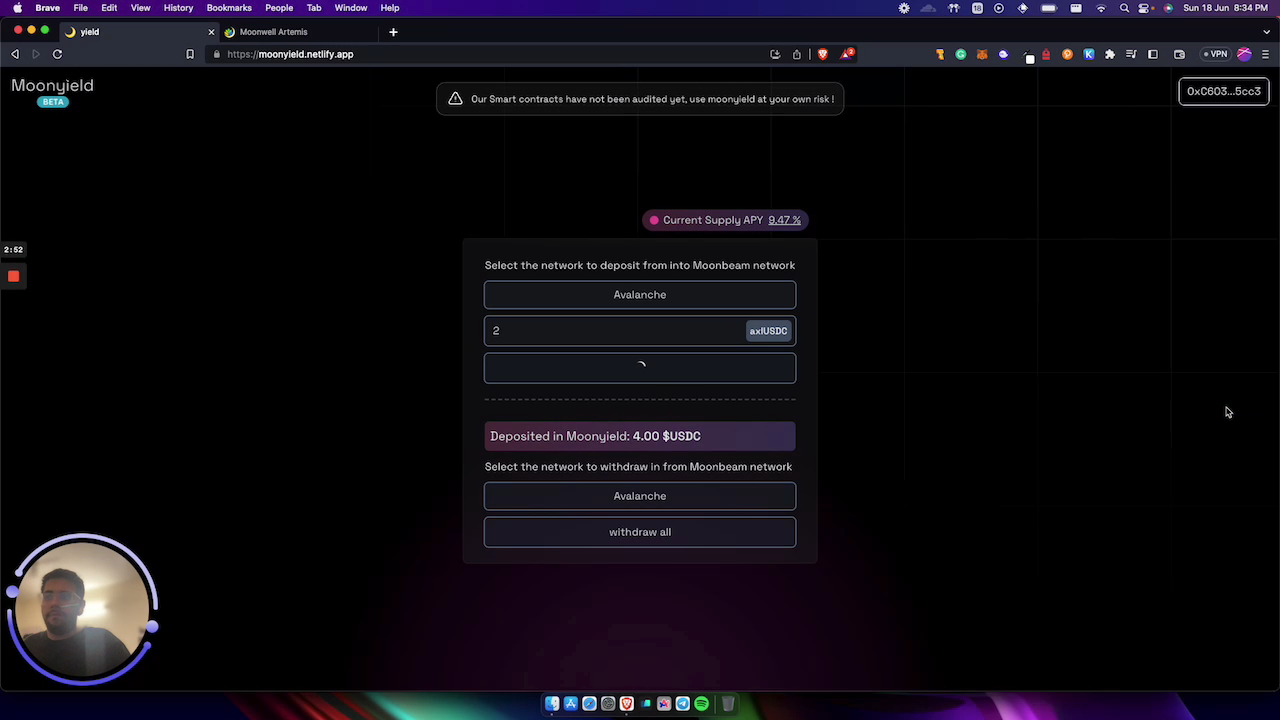Open the withdraw network Avalanche dropdown
This screenshot has width=1280, height=720.
point(640,496)
